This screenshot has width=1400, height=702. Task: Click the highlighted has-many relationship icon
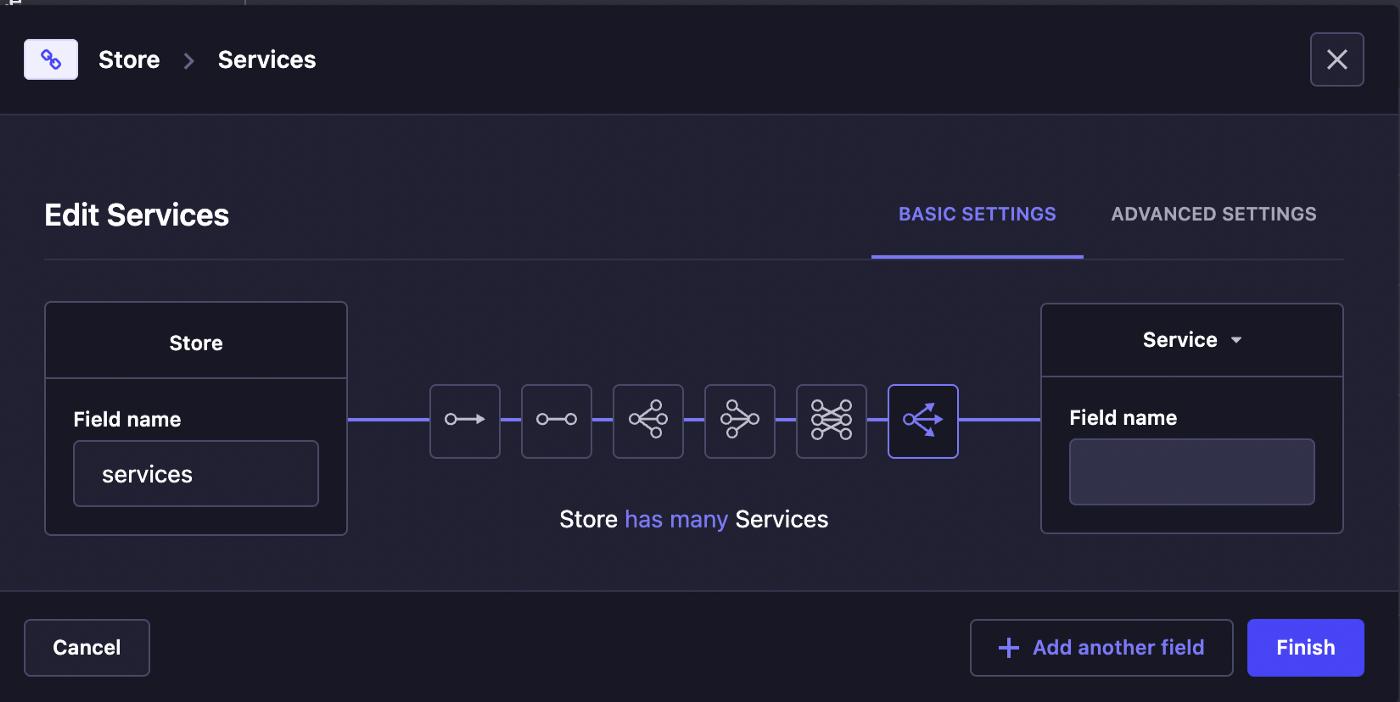[922, 421]
